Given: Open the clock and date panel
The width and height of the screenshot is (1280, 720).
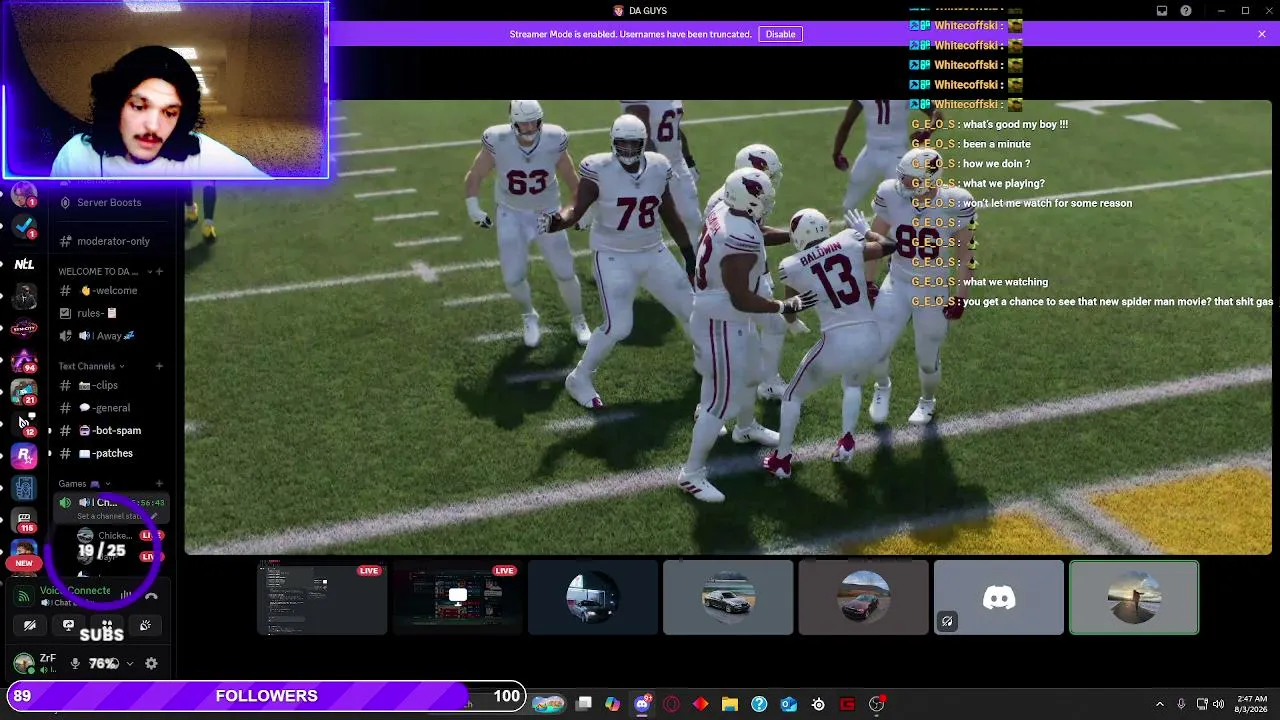Looking at the screenshot, I should (x=1252, y=704).
